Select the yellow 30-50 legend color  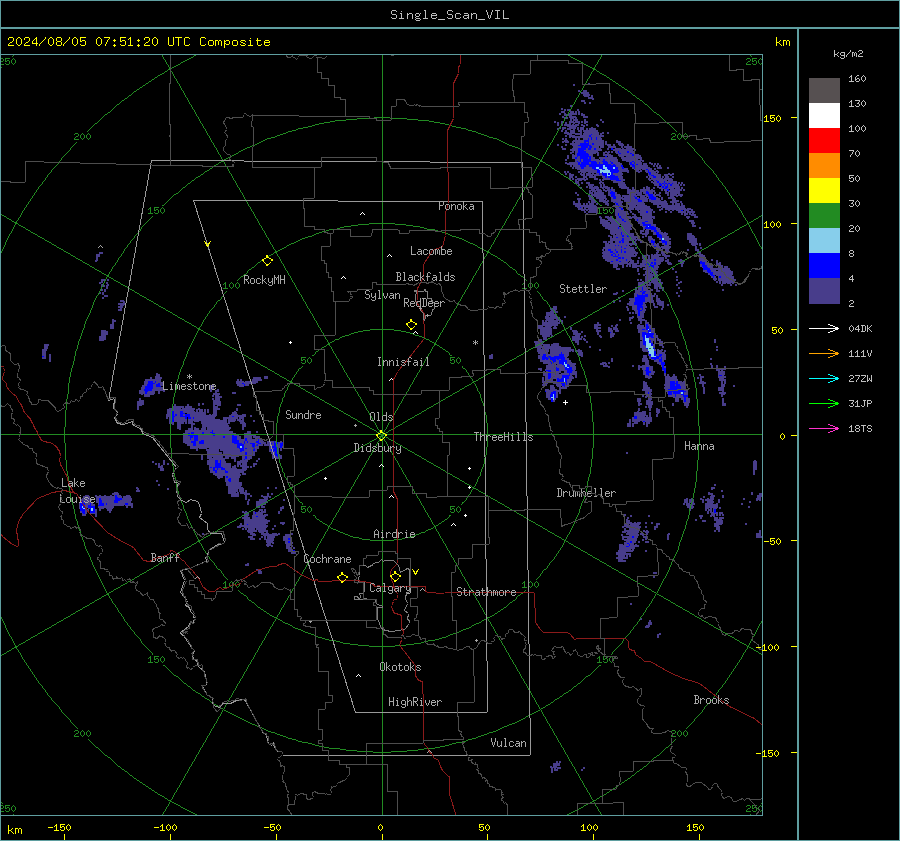pyautogui.click(x=824, y=191)
